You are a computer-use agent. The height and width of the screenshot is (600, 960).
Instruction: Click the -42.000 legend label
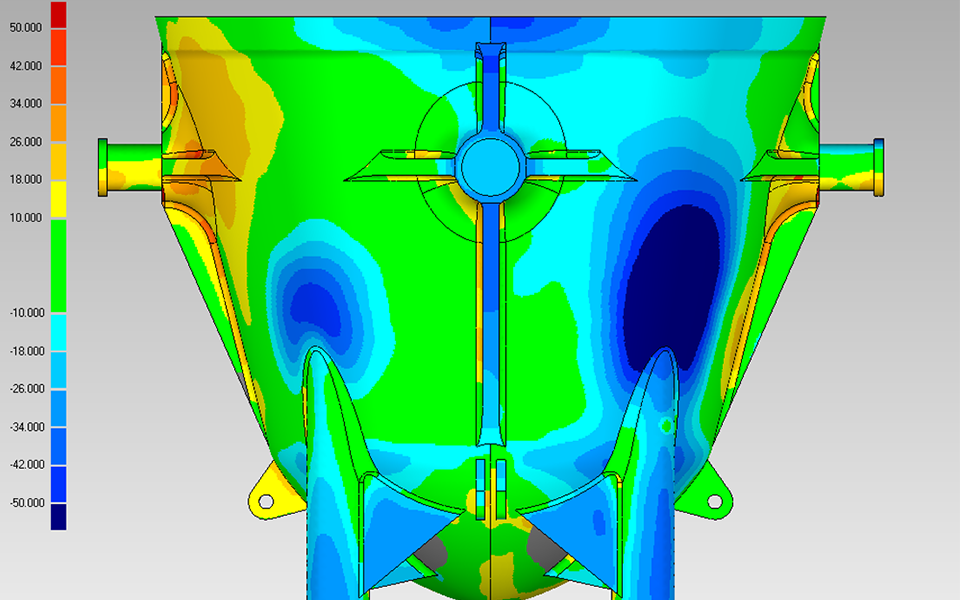(x=27, y=464)
